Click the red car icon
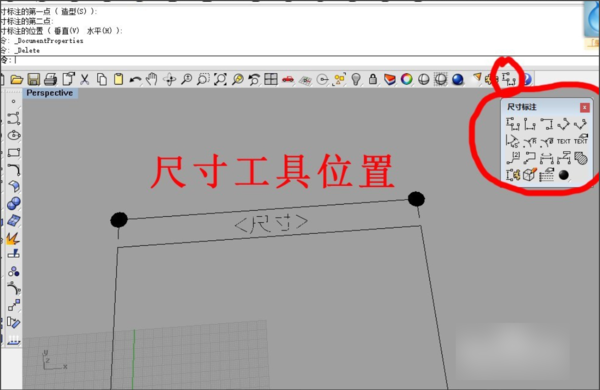 click(x=288, y=80)
